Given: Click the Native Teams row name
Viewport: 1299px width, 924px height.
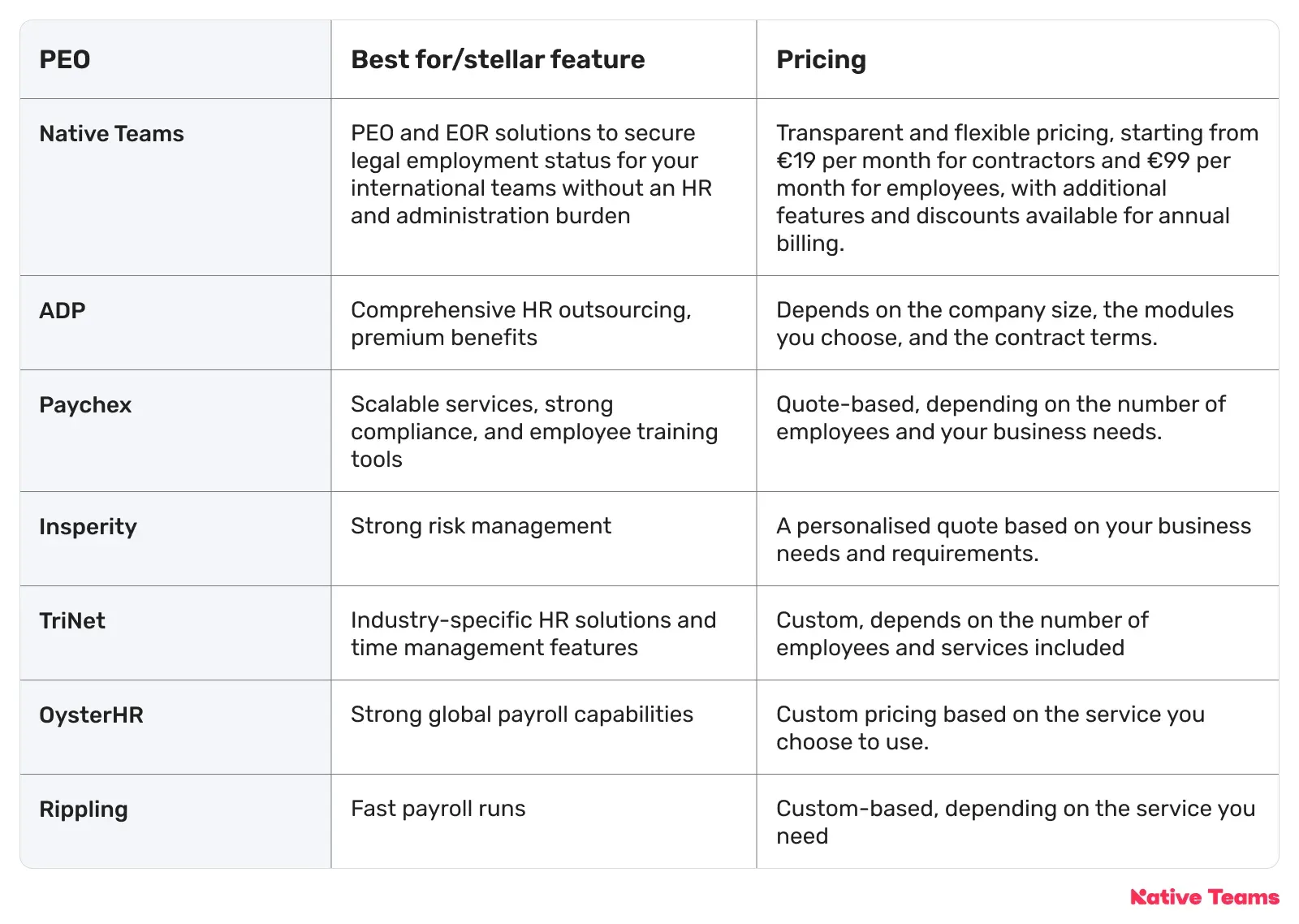Looking at the screenshot, I should point(112,133).
